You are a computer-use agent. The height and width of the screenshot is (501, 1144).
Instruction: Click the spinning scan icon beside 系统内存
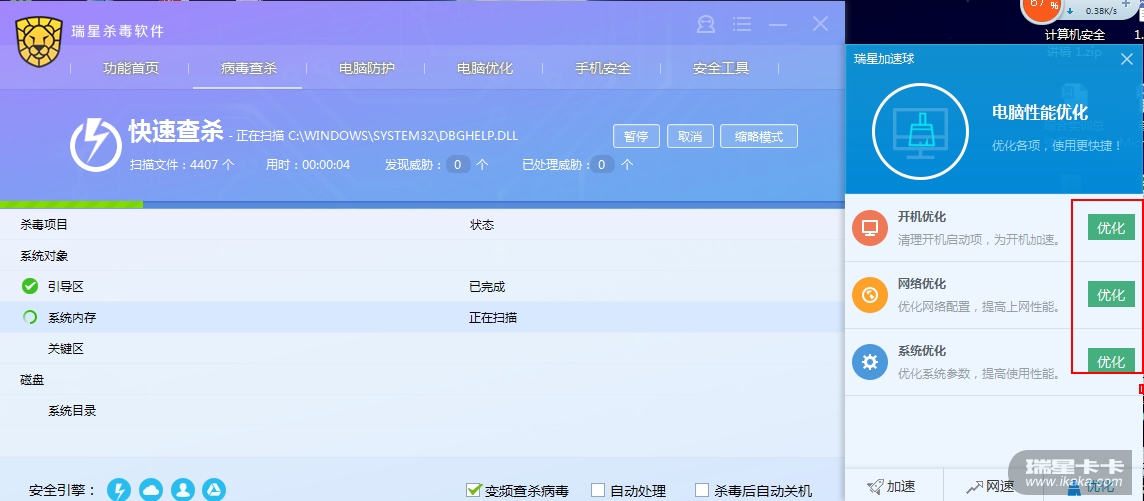click(30, 317)
